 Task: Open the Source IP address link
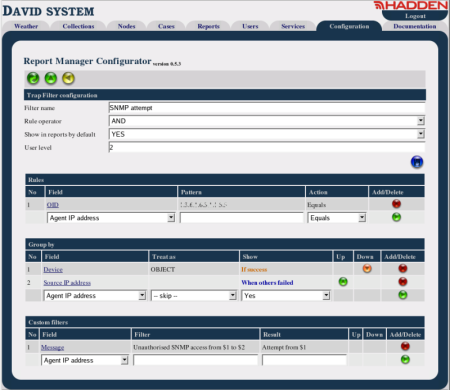pyautogui.click(x=67, y=283)
